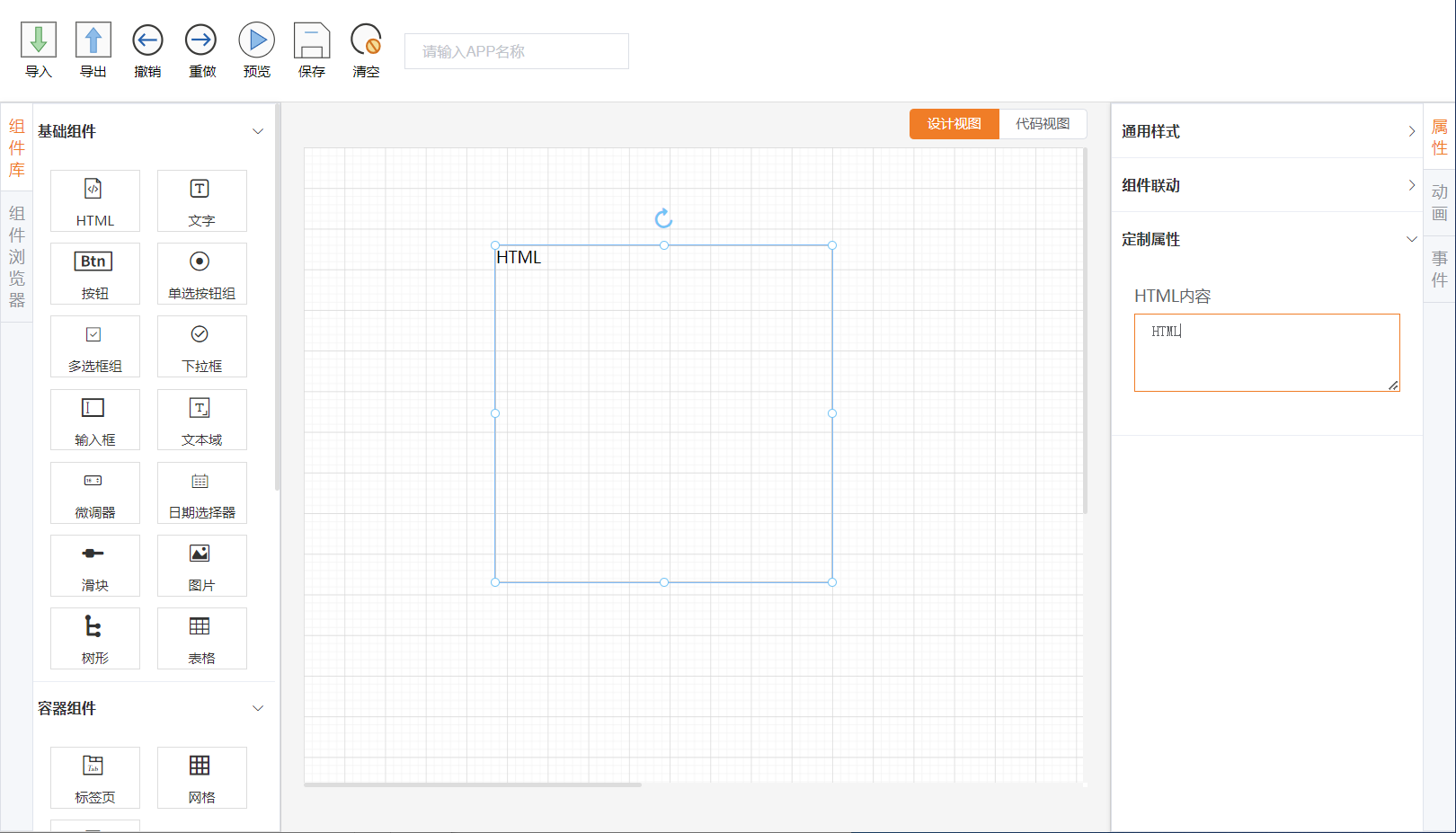This screenshot has width=1456, height=833.
Task: Choose the 微调器 spinner component
Action: point(95,492)
